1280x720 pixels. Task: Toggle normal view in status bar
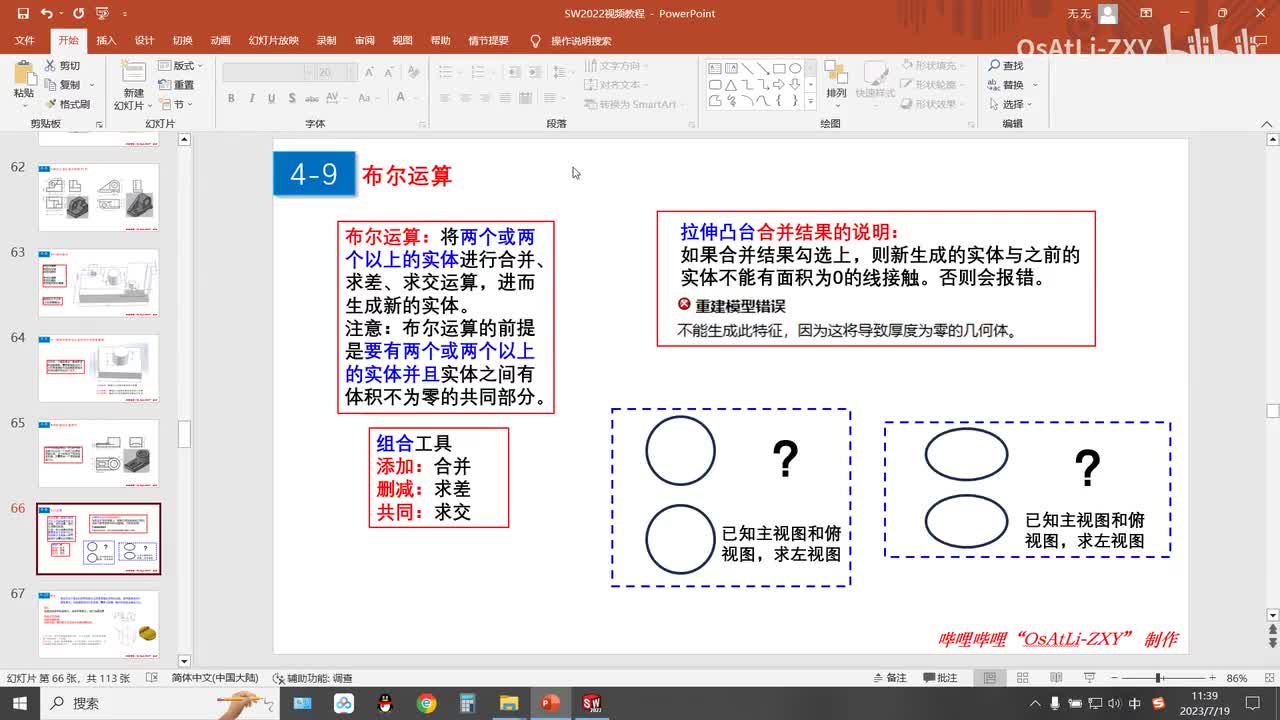click(x=990, y=678)
